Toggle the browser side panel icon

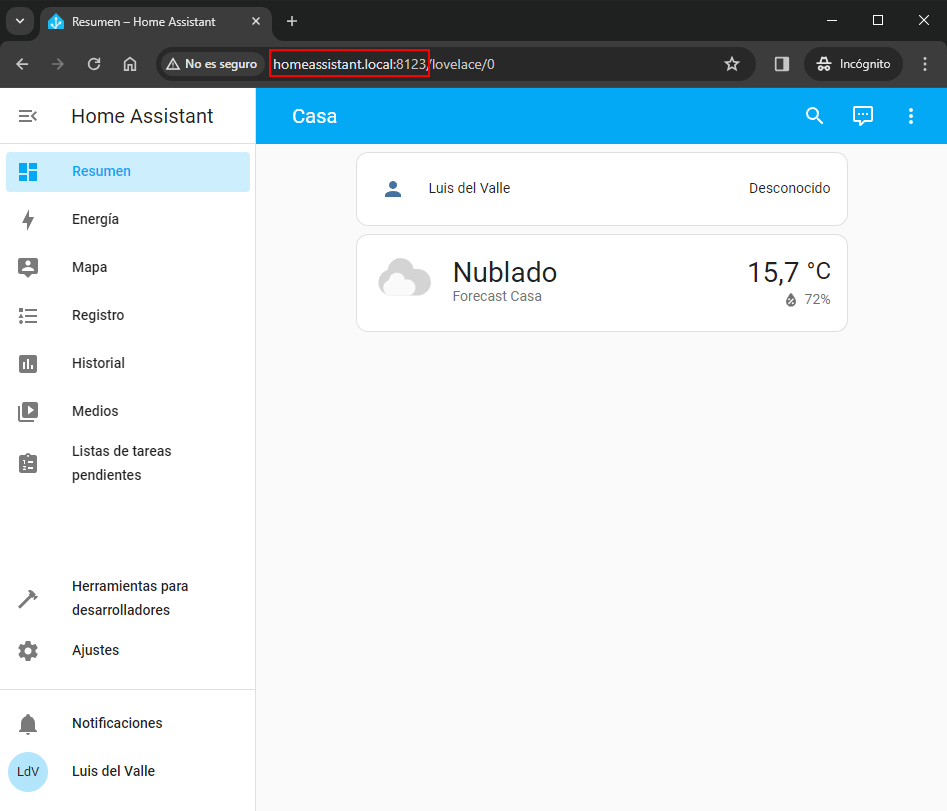(x=782, y=64)
